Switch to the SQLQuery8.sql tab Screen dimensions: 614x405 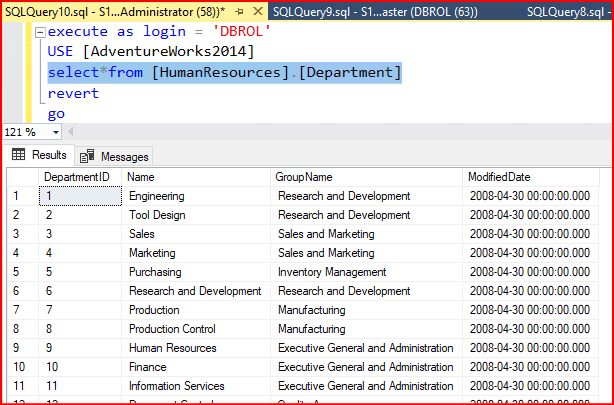pos(567,9)
